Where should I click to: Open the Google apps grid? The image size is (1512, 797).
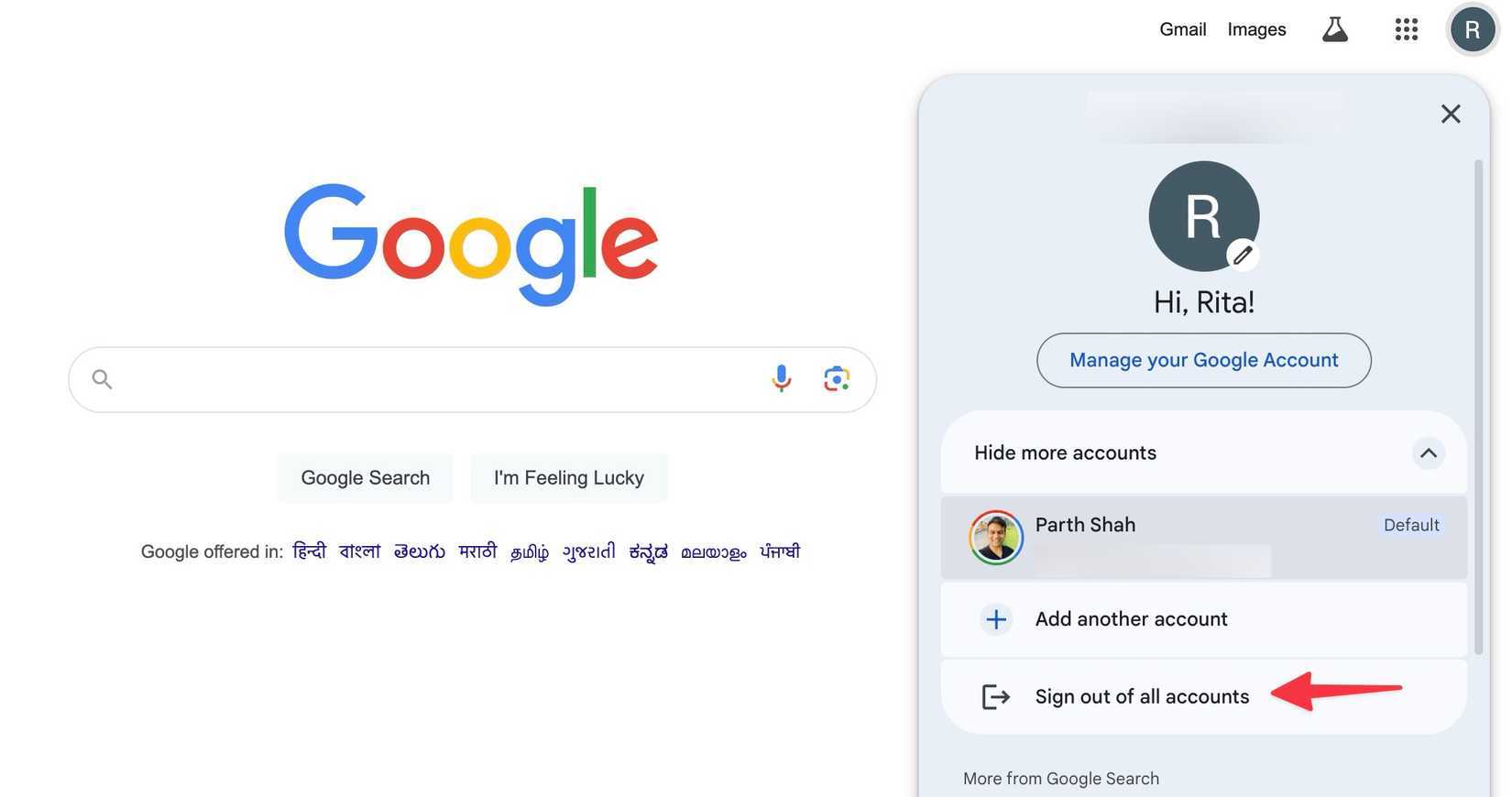[1406, 29]
